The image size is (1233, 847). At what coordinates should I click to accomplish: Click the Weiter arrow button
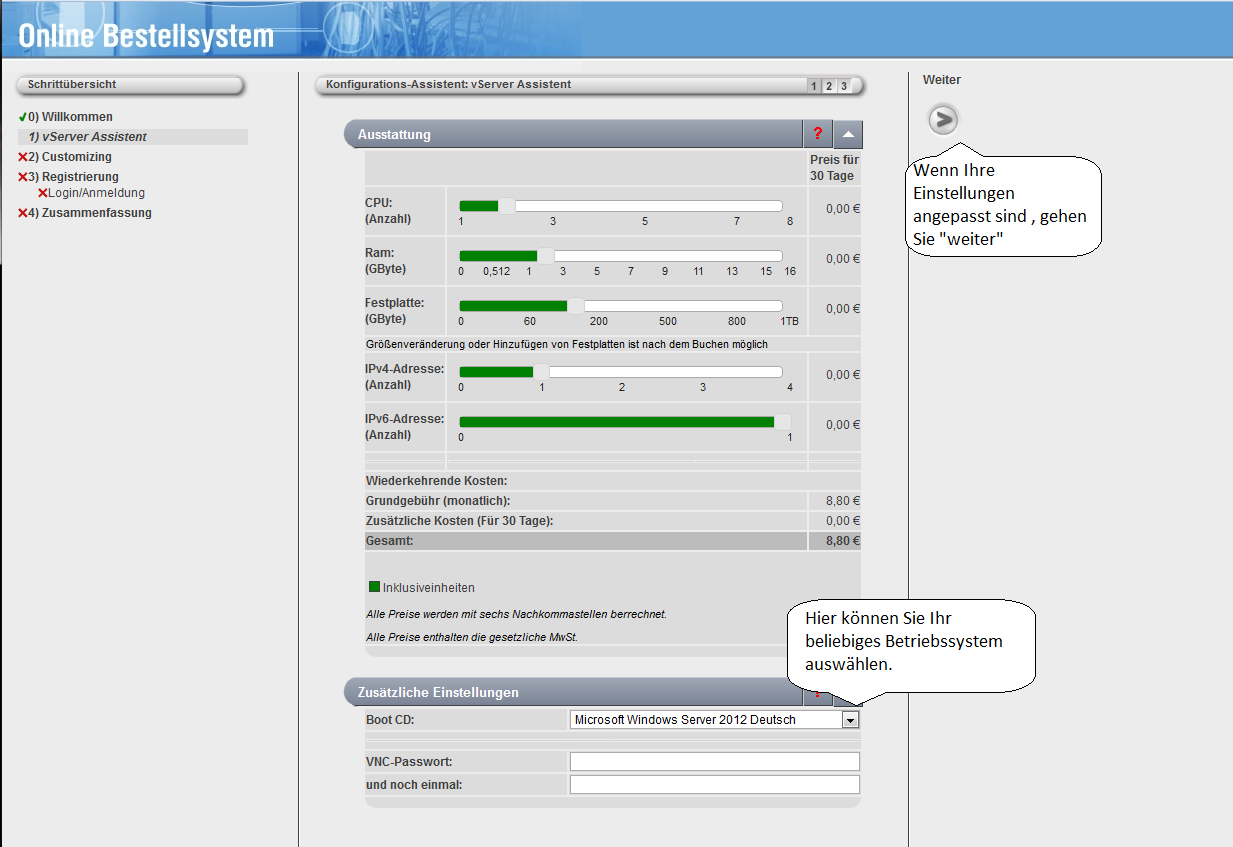(x=942, y=120)
